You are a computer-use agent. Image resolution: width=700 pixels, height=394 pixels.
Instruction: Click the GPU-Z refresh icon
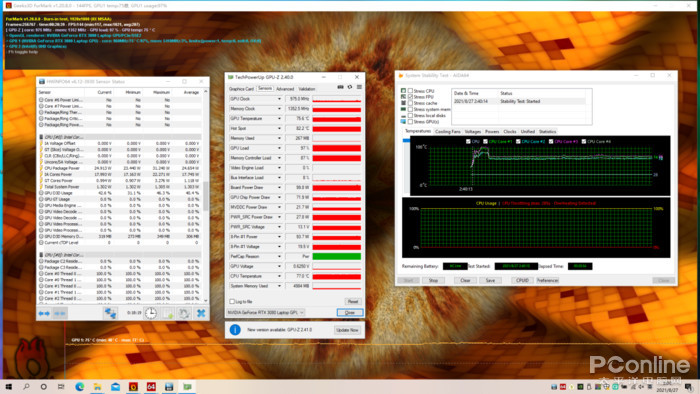click(350, 87)
